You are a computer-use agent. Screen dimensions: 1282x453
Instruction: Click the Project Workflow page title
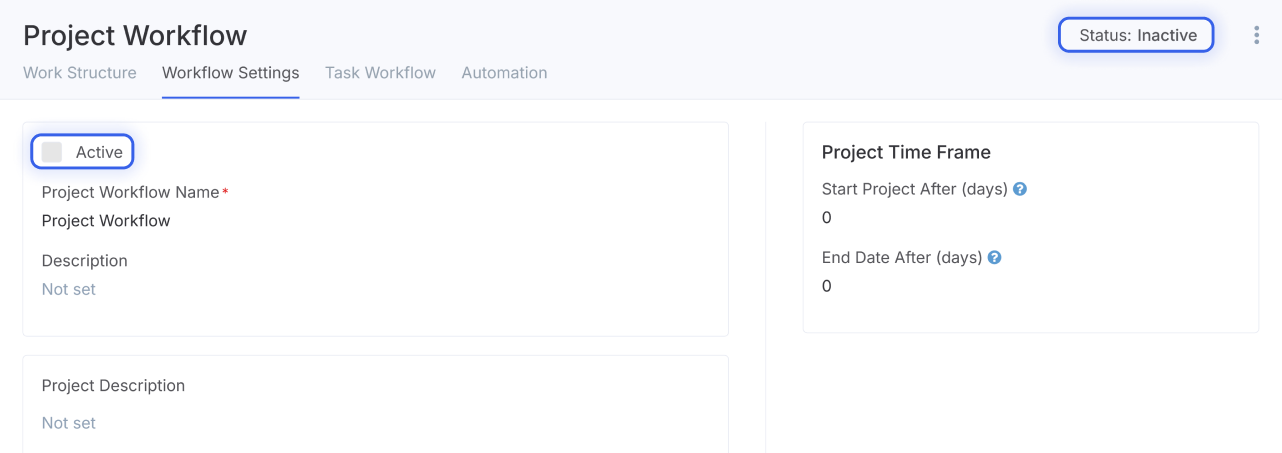(135, 36)
